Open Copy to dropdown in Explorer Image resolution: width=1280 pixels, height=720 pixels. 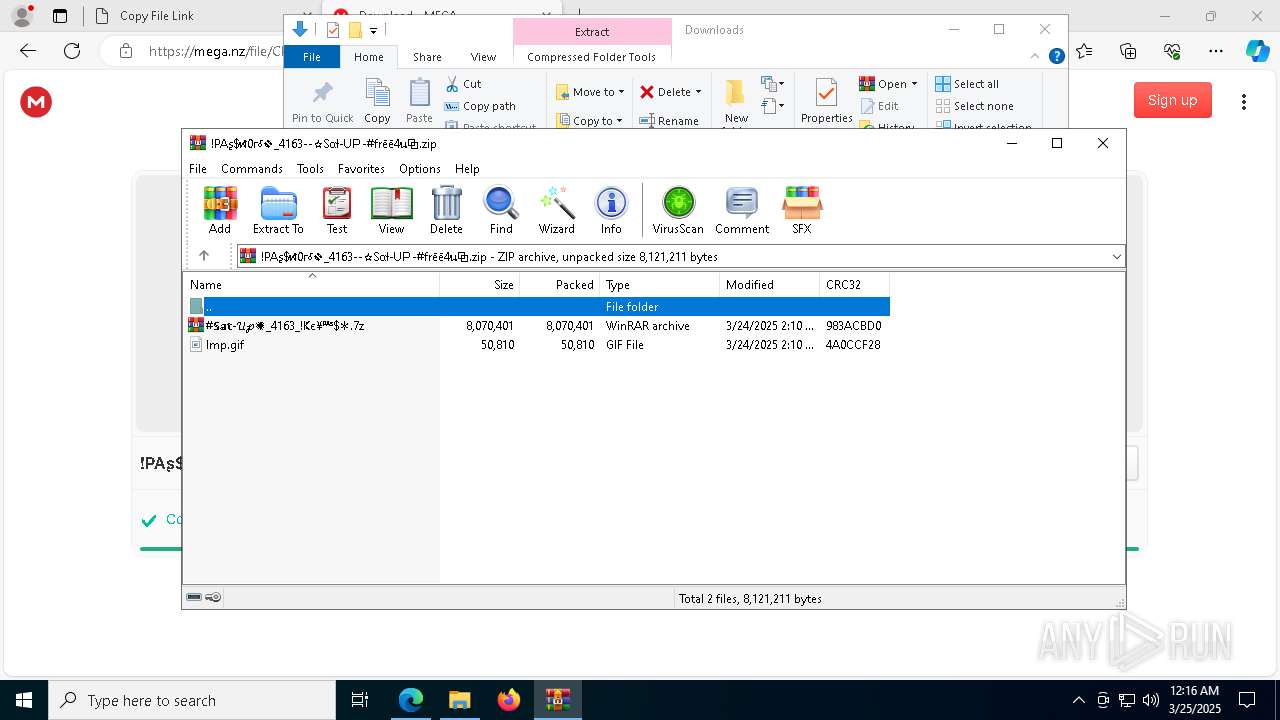[x=590, y=120]
